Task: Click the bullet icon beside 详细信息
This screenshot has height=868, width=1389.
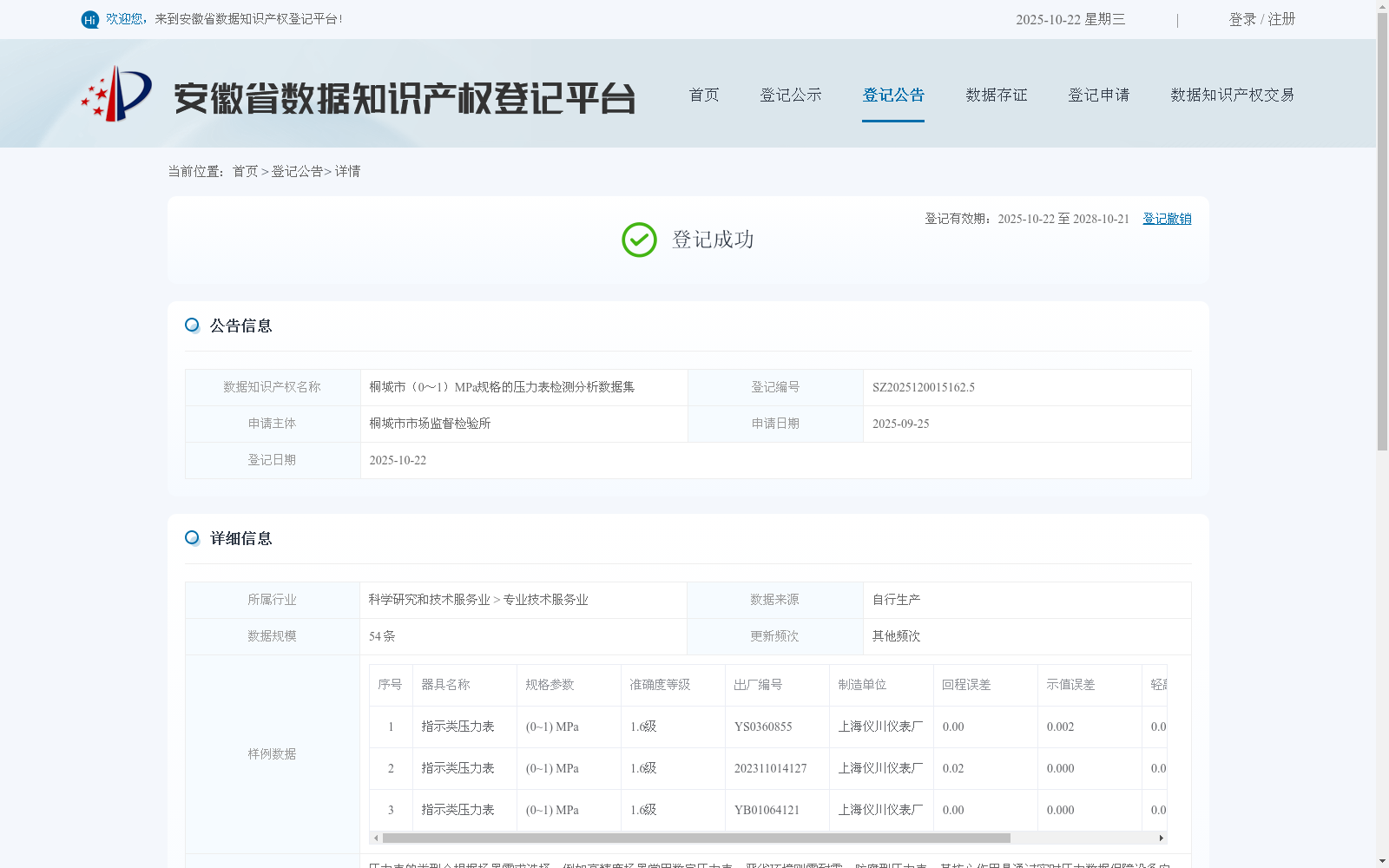Action: (192, 538)
